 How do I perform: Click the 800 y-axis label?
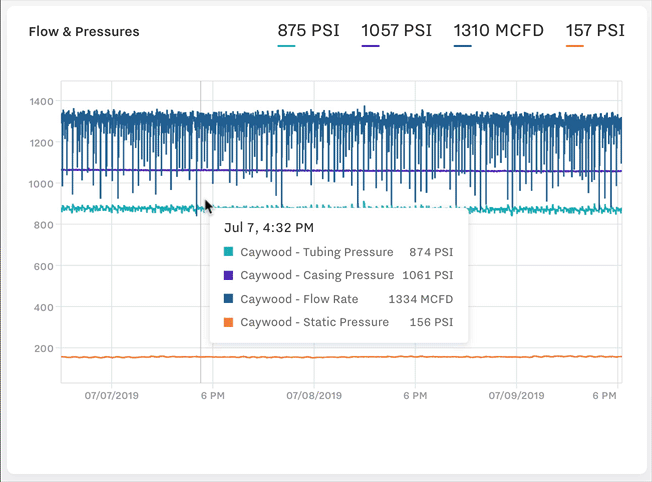(x=44, y=225)
